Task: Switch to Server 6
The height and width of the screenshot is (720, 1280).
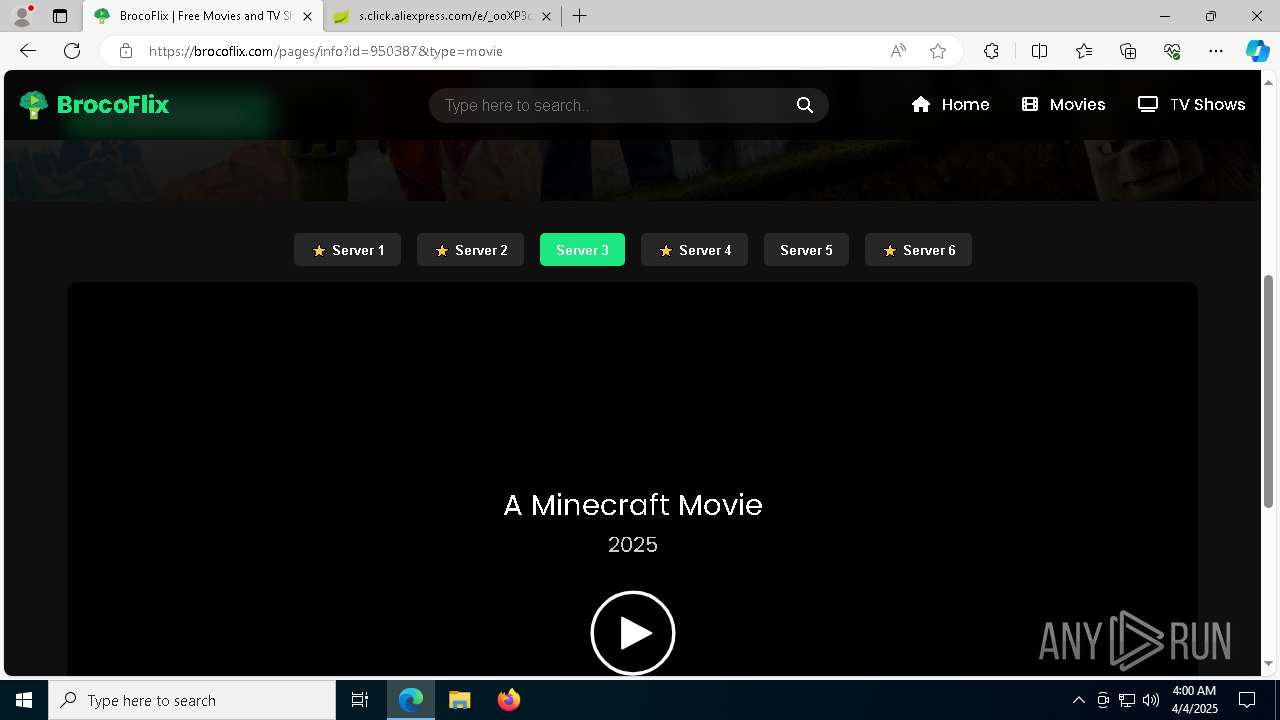Action: coord(918,250)
